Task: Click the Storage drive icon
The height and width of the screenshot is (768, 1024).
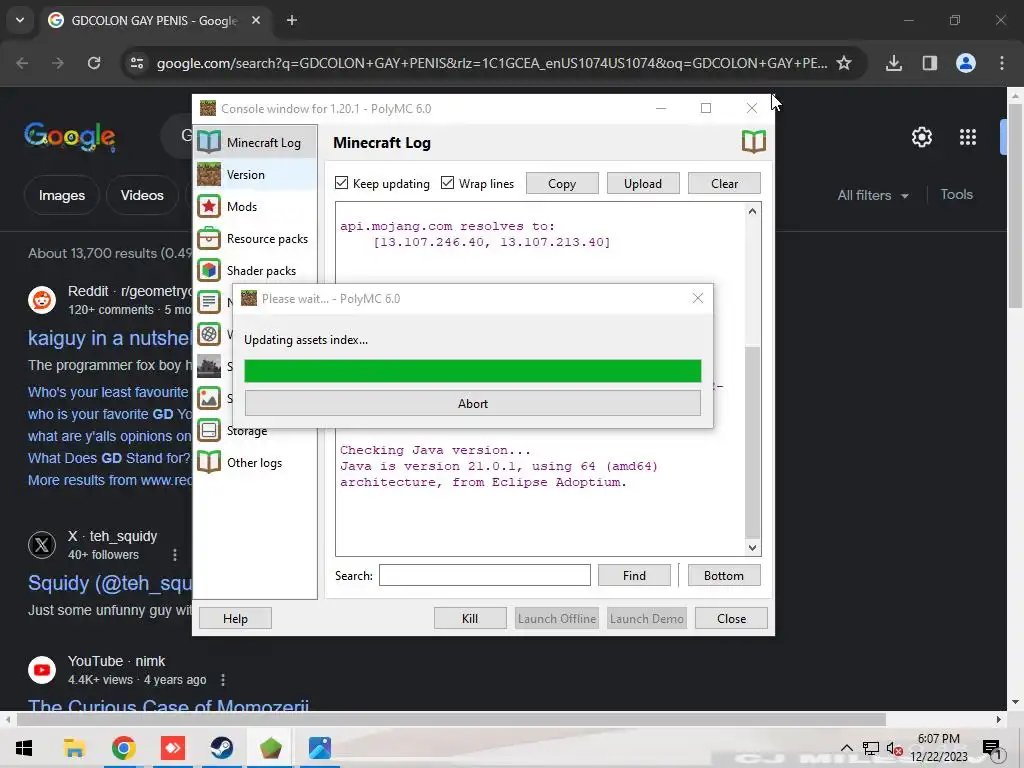Action: (209, 430)
